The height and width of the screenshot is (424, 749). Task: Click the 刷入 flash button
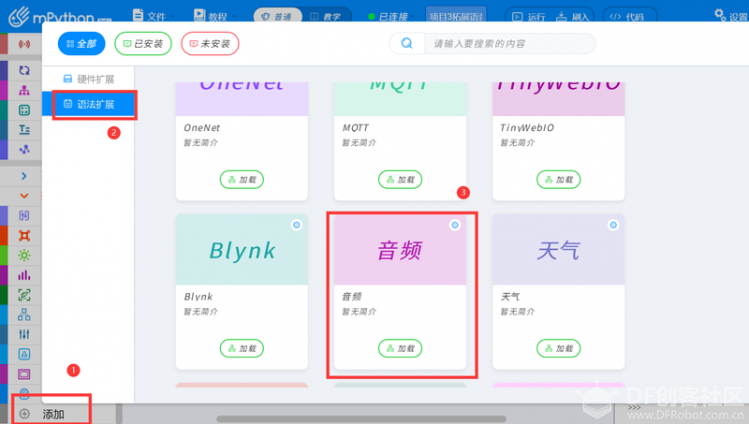[x=572, y=16]
